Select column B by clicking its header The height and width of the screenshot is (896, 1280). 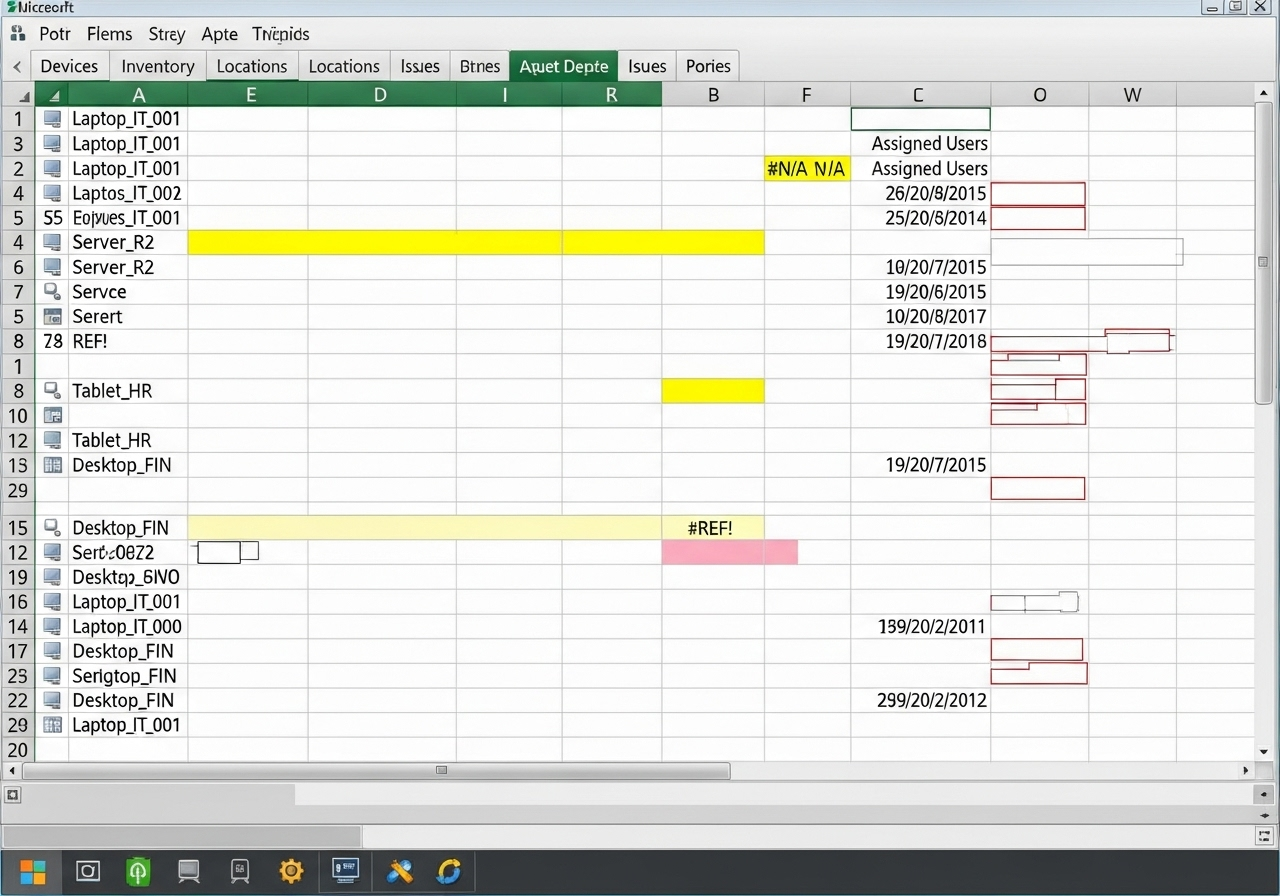pos(713,94)
